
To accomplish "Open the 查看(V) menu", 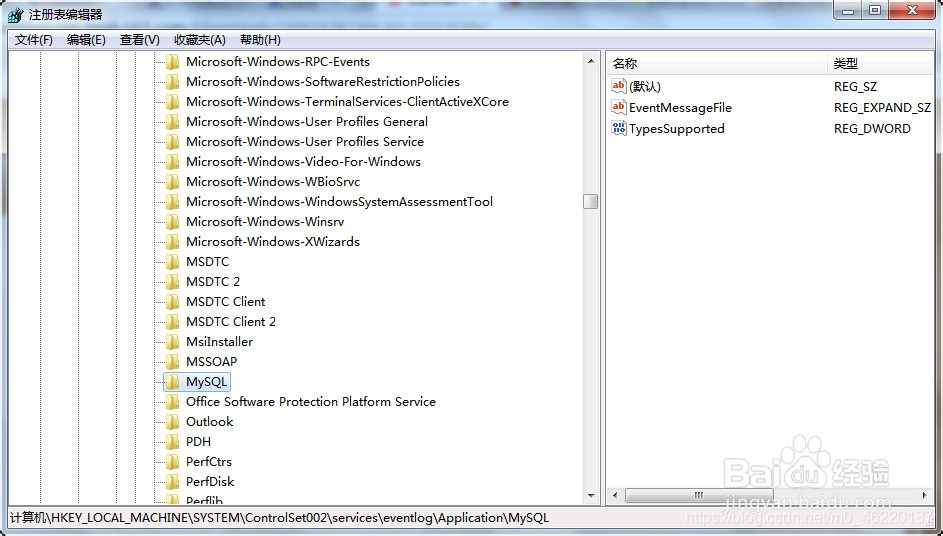I will [140, 40].
